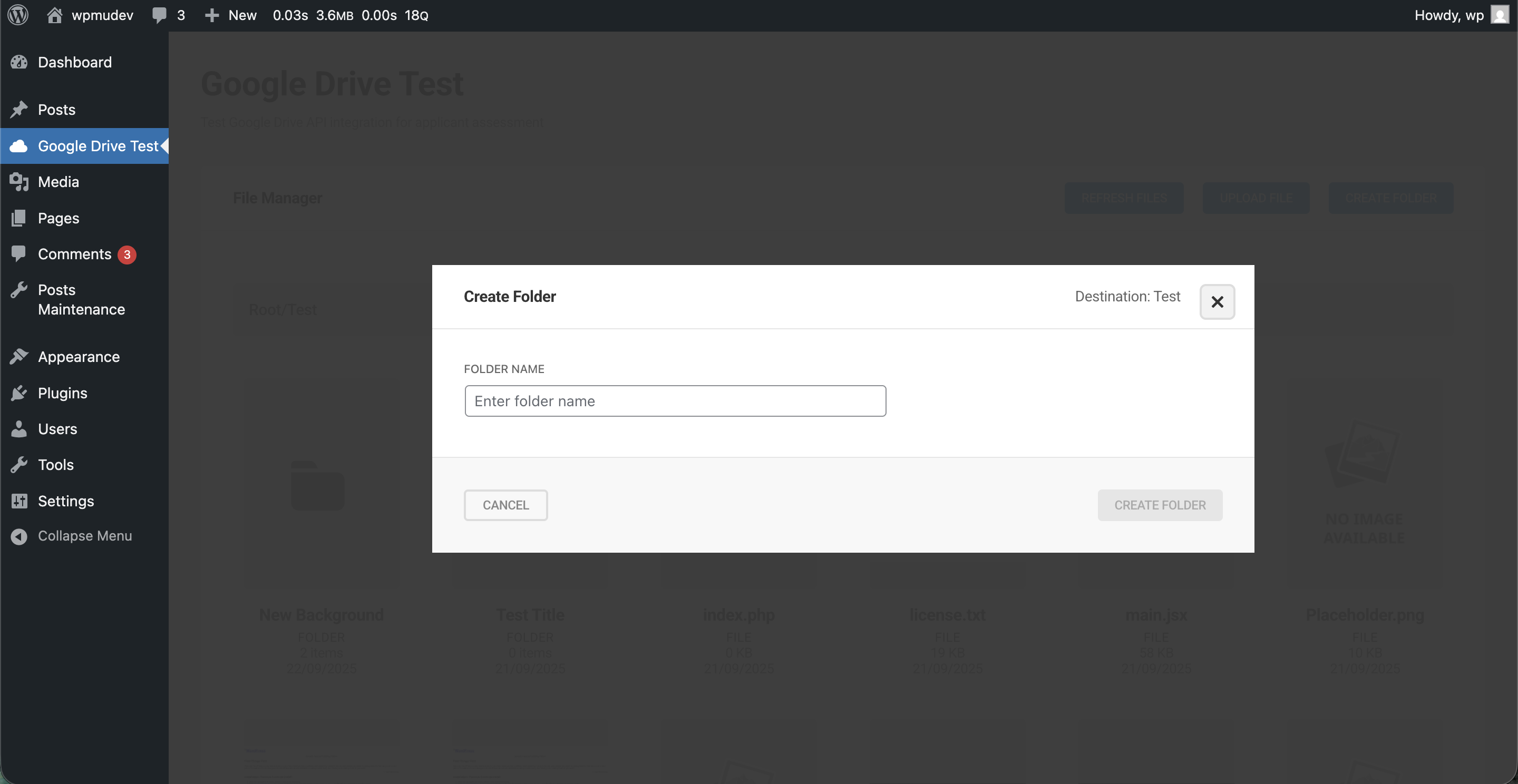Click the Tools wrench icon
The width and height of the screenshot is (1518, 784).
[19, 465]
